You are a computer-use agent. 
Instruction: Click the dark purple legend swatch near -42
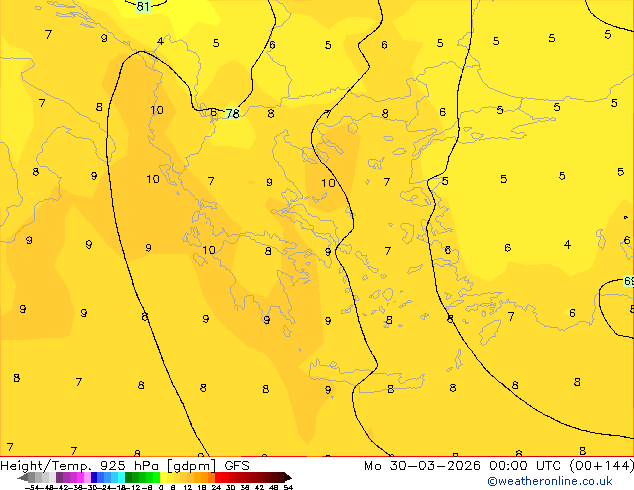[59, 477]
